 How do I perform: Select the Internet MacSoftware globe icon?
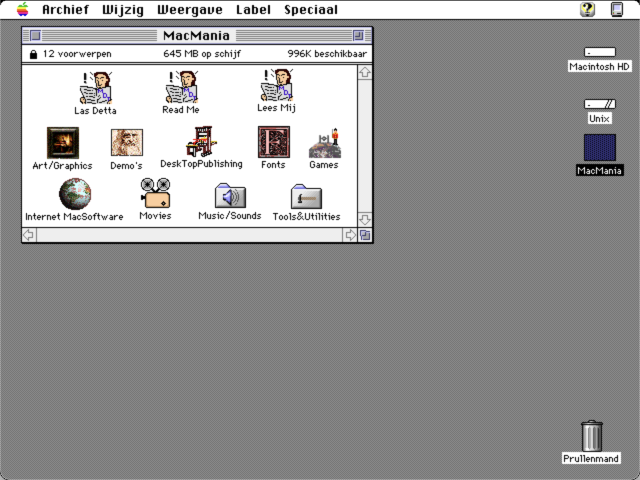[75, 194]
